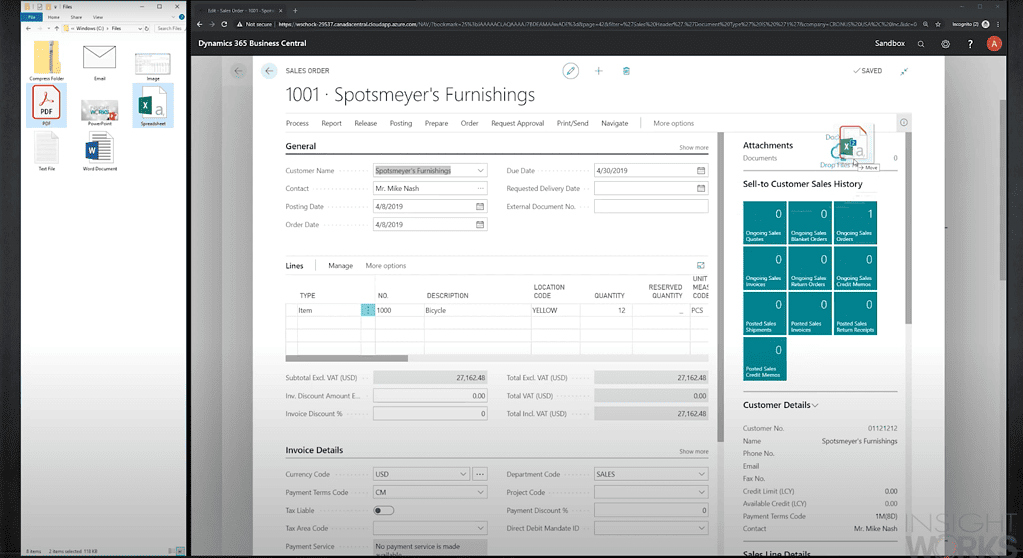The image size is (1023, 558).
Task: Open the Process menu
Action: [297, 123]
